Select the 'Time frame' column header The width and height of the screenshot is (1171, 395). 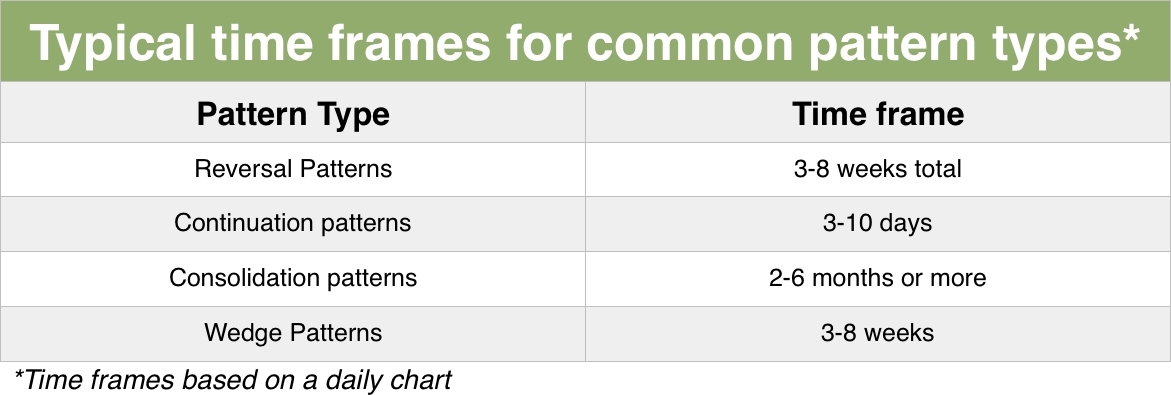pos(878,112)
